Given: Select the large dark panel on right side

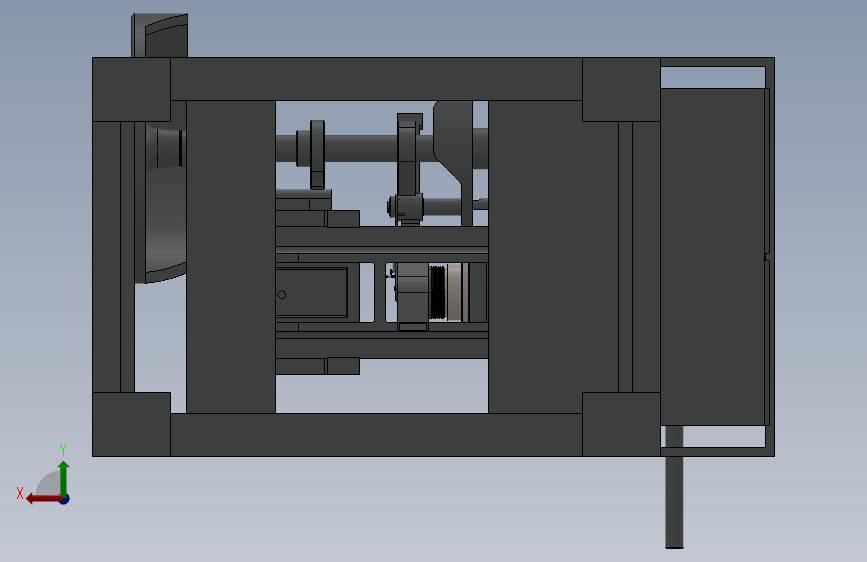Looking at the screenshot, I should point(713,257).
